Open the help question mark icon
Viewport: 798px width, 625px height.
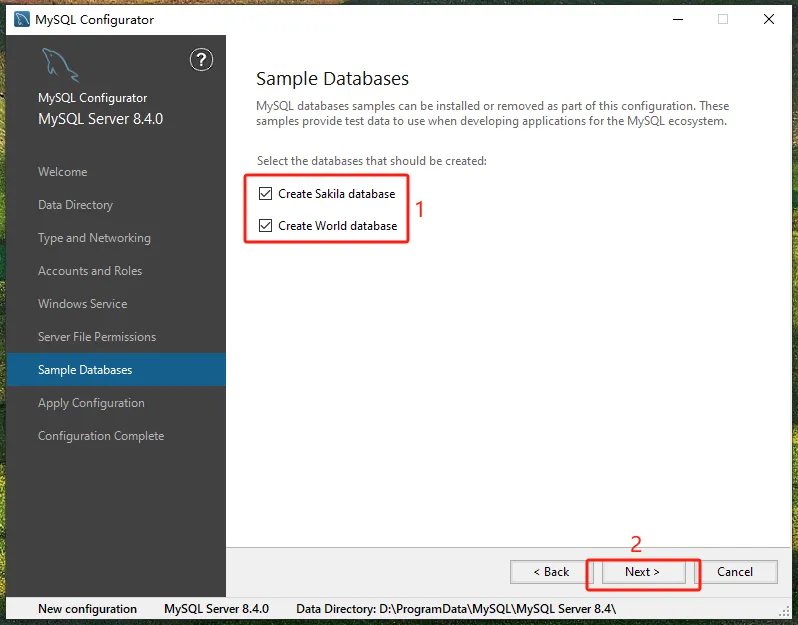pos(202,60)
